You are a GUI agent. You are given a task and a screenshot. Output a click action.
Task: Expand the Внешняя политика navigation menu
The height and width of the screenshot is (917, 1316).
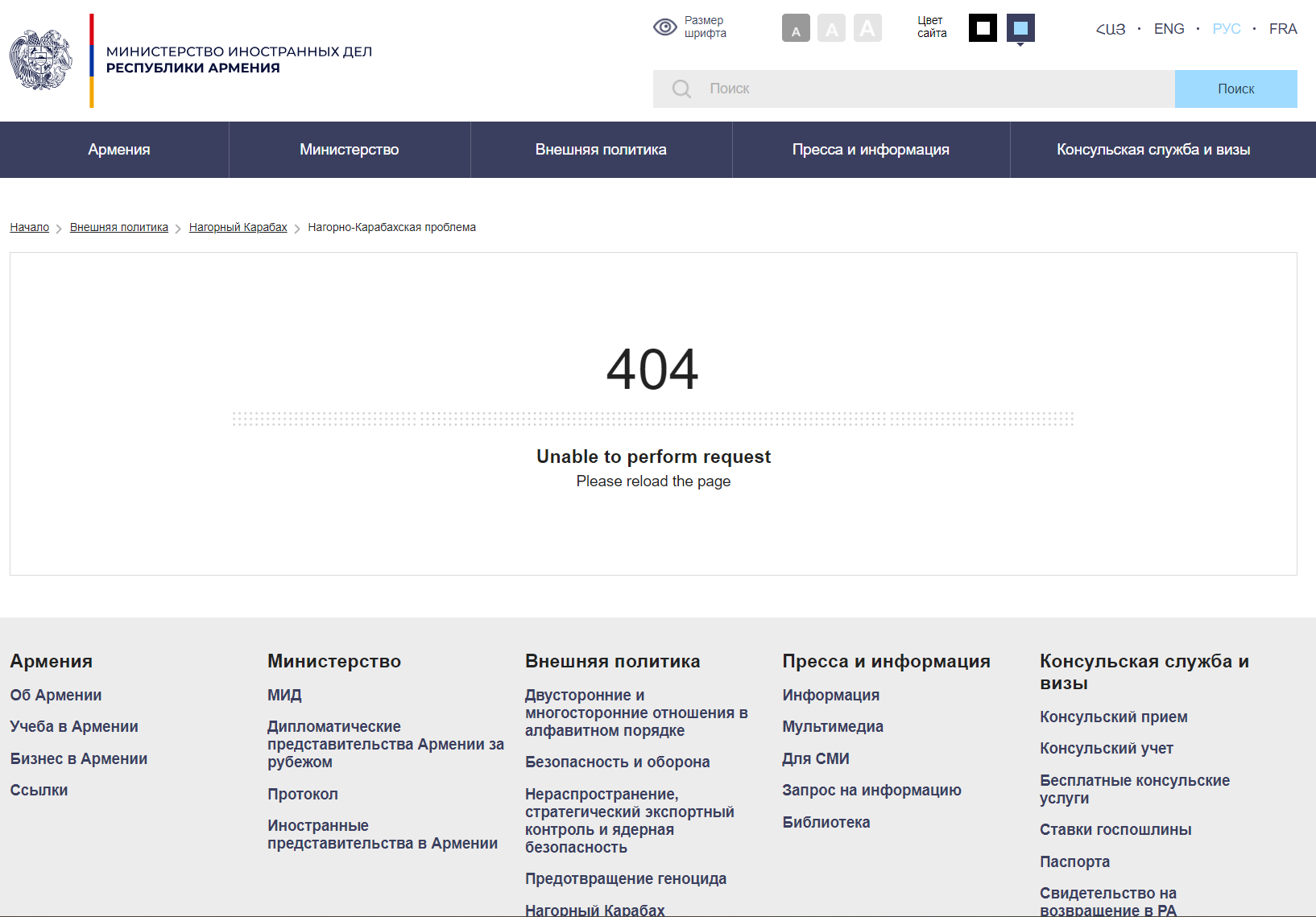pos(601,150)
